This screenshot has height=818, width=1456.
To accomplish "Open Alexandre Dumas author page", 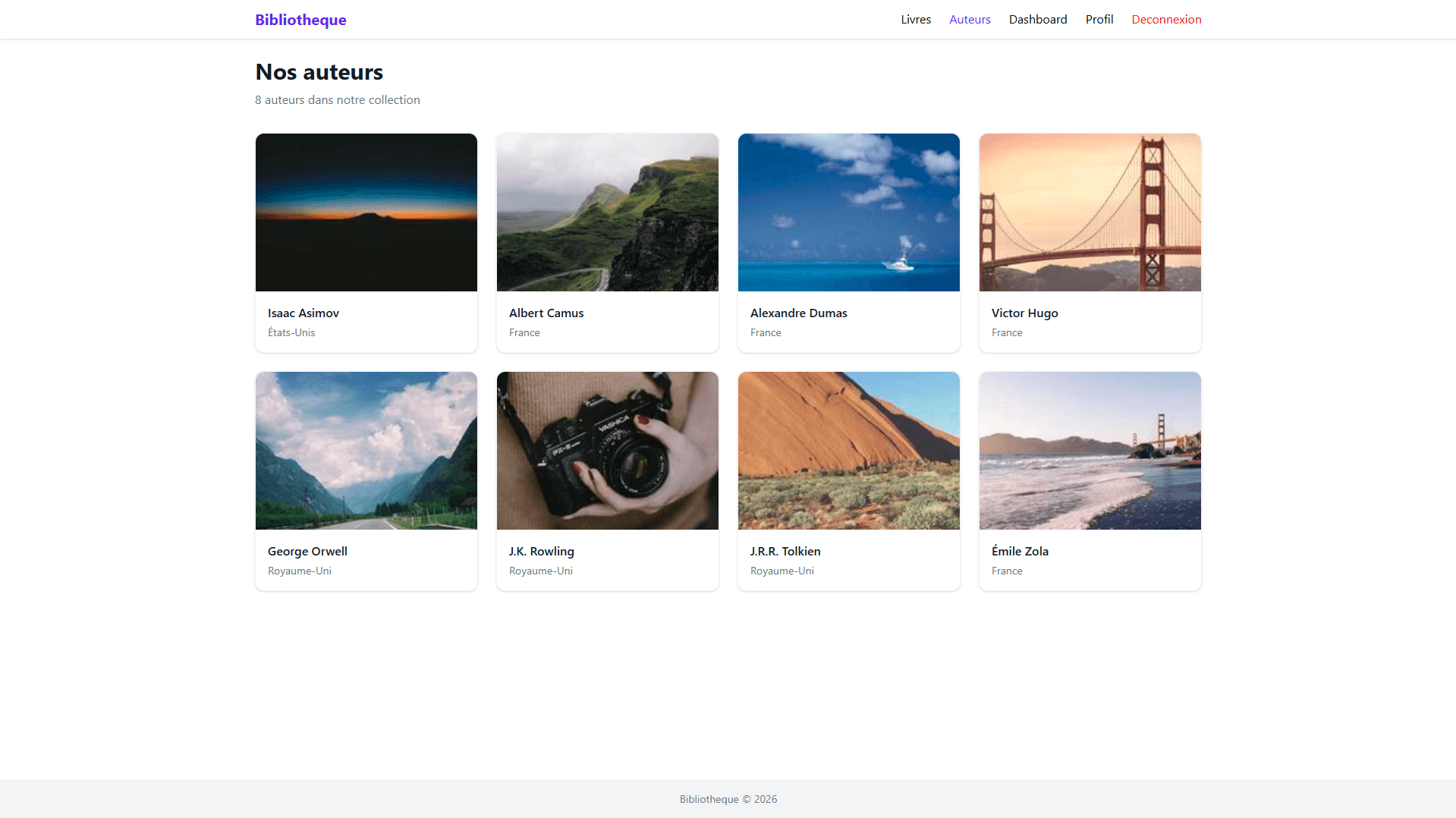I will click(x=798, y=313).
